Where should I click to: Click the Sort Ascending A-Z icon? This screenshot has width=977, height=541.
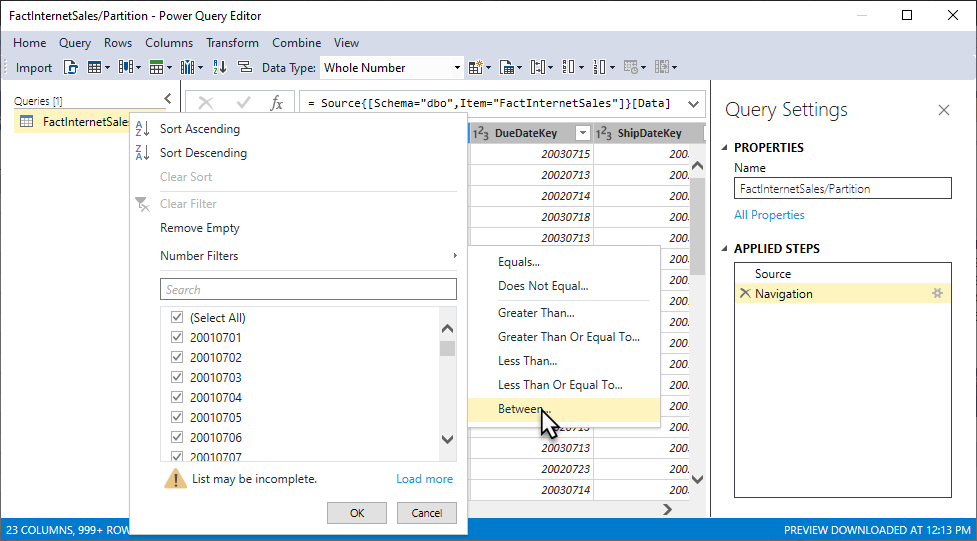tap(143, 129)
